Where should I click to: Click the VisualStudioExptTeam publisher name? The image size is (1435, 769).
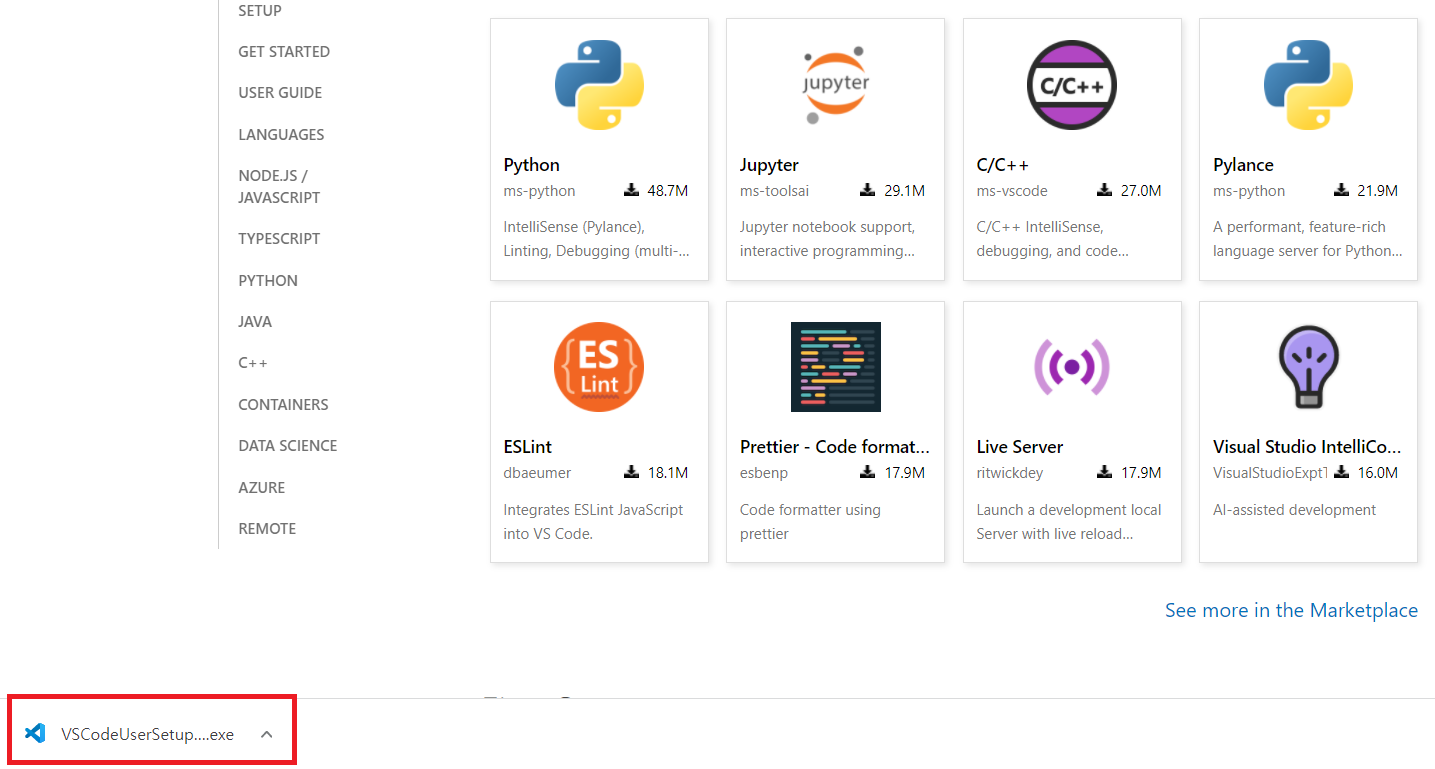[1270, 473]
